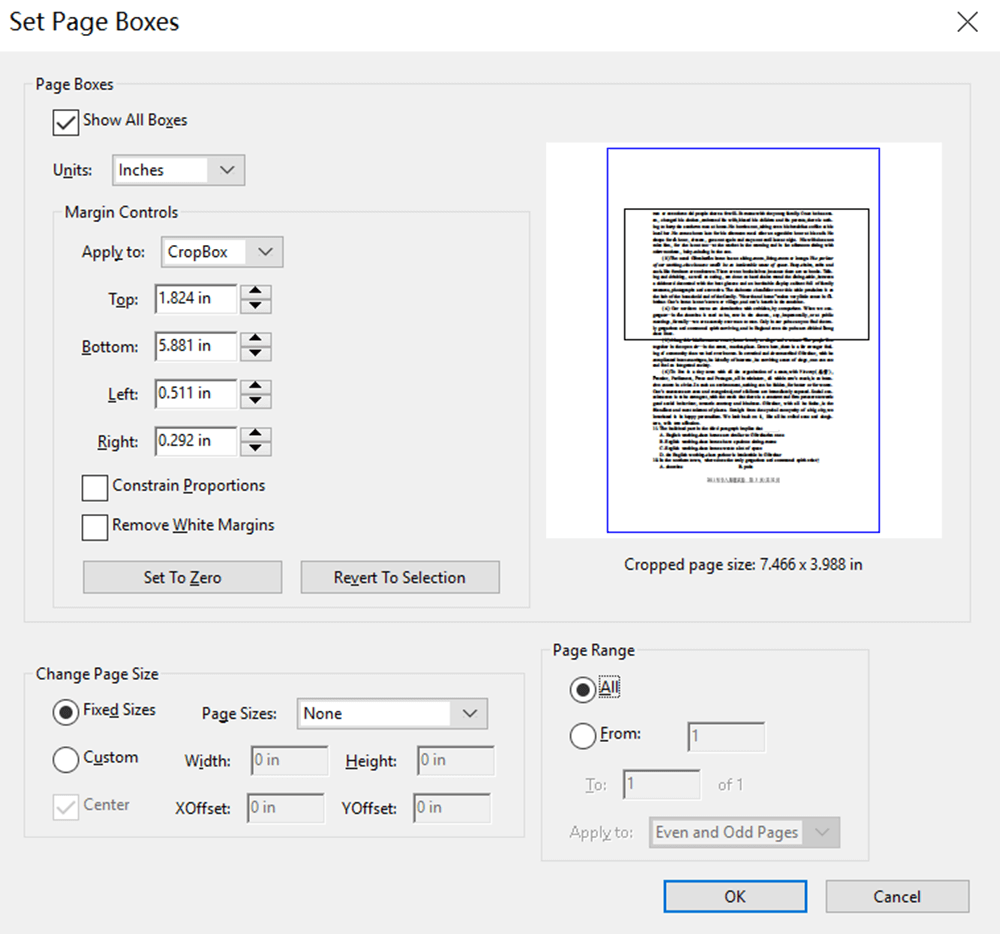Increase the Bottom margin with up arrow

coord(258,340)
